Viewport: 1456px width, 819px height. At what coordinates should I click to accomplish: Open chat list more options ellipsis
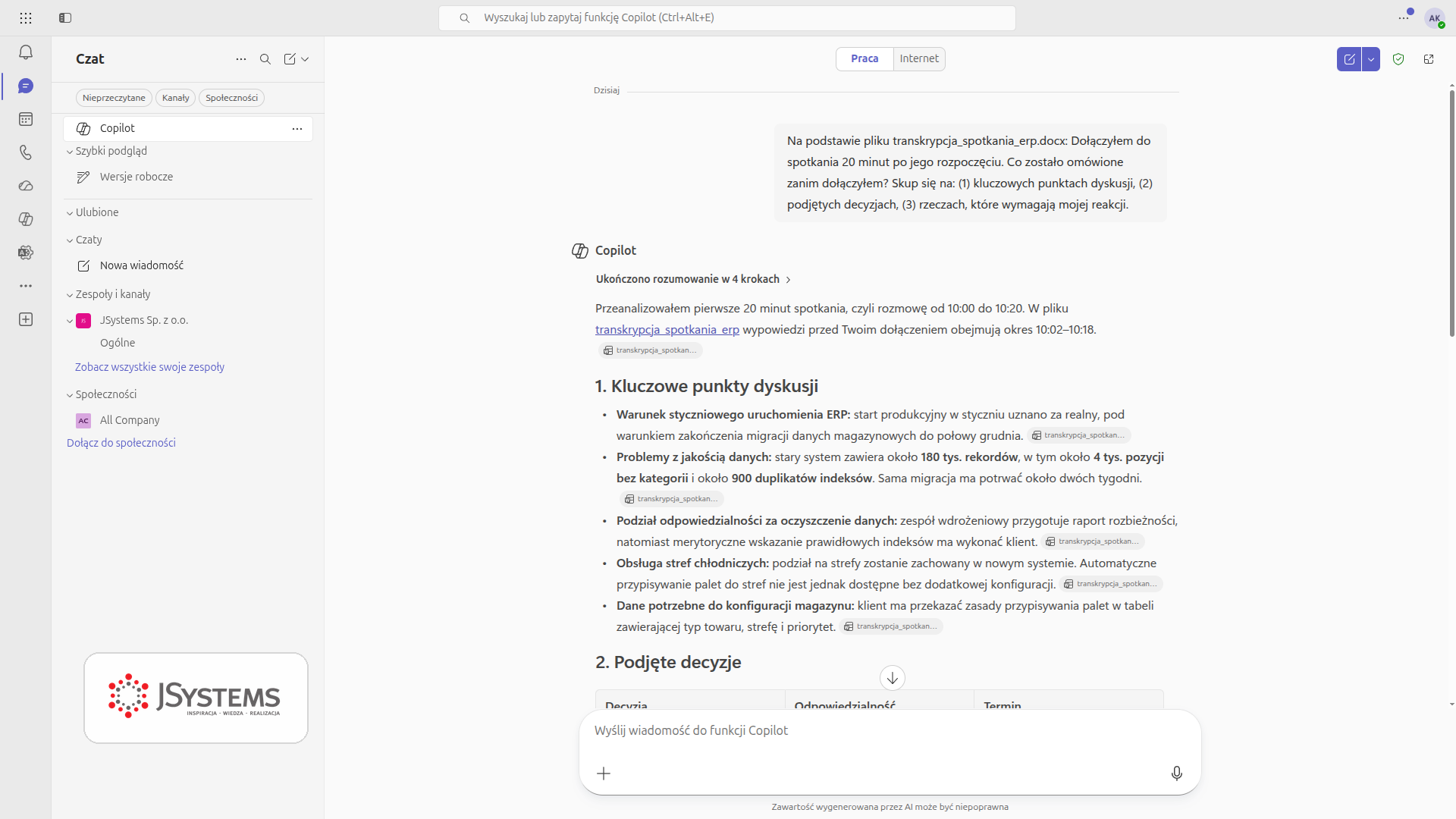[241, 59]
